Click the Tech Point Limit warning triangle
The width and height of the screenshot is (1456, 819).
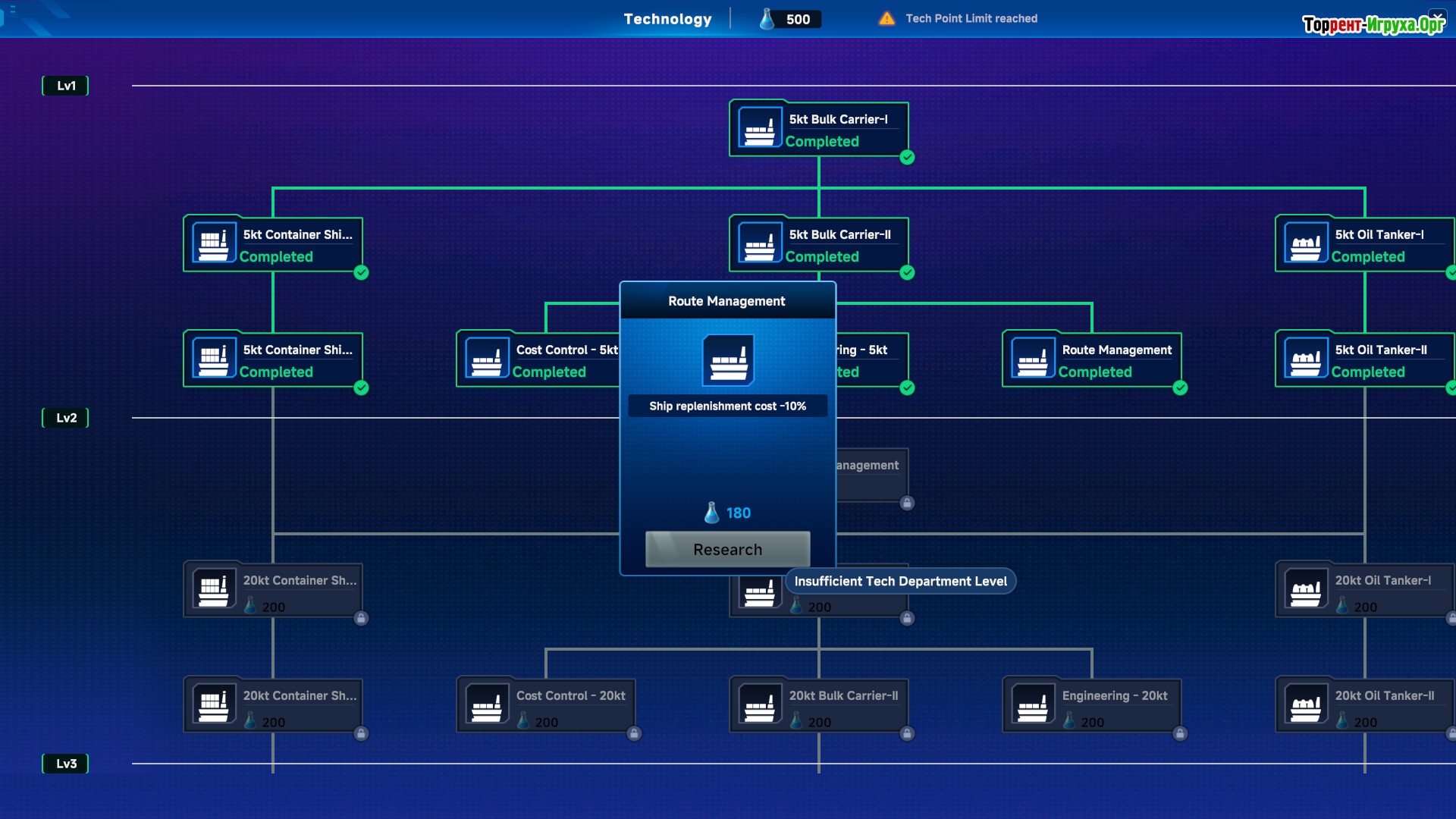point(886,19)
